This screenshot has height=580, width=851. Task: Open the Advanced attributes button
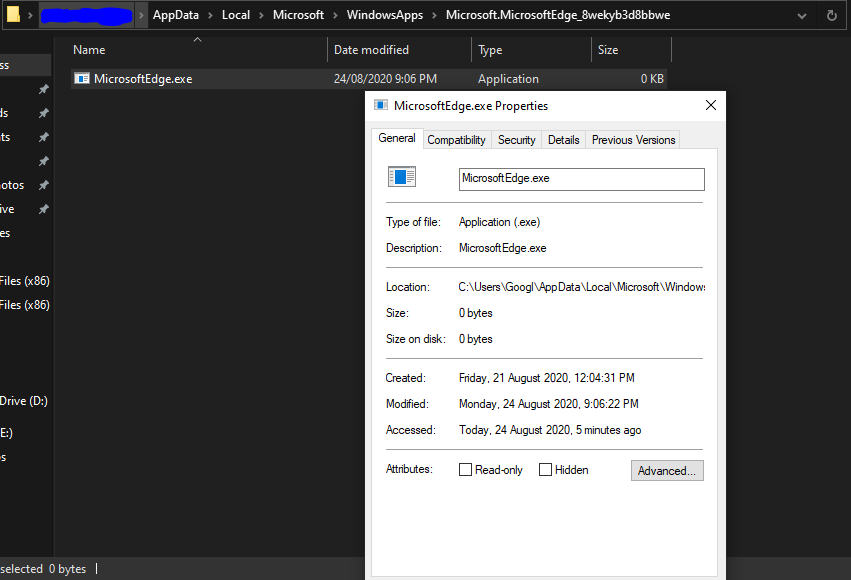[x=667, y=470]
